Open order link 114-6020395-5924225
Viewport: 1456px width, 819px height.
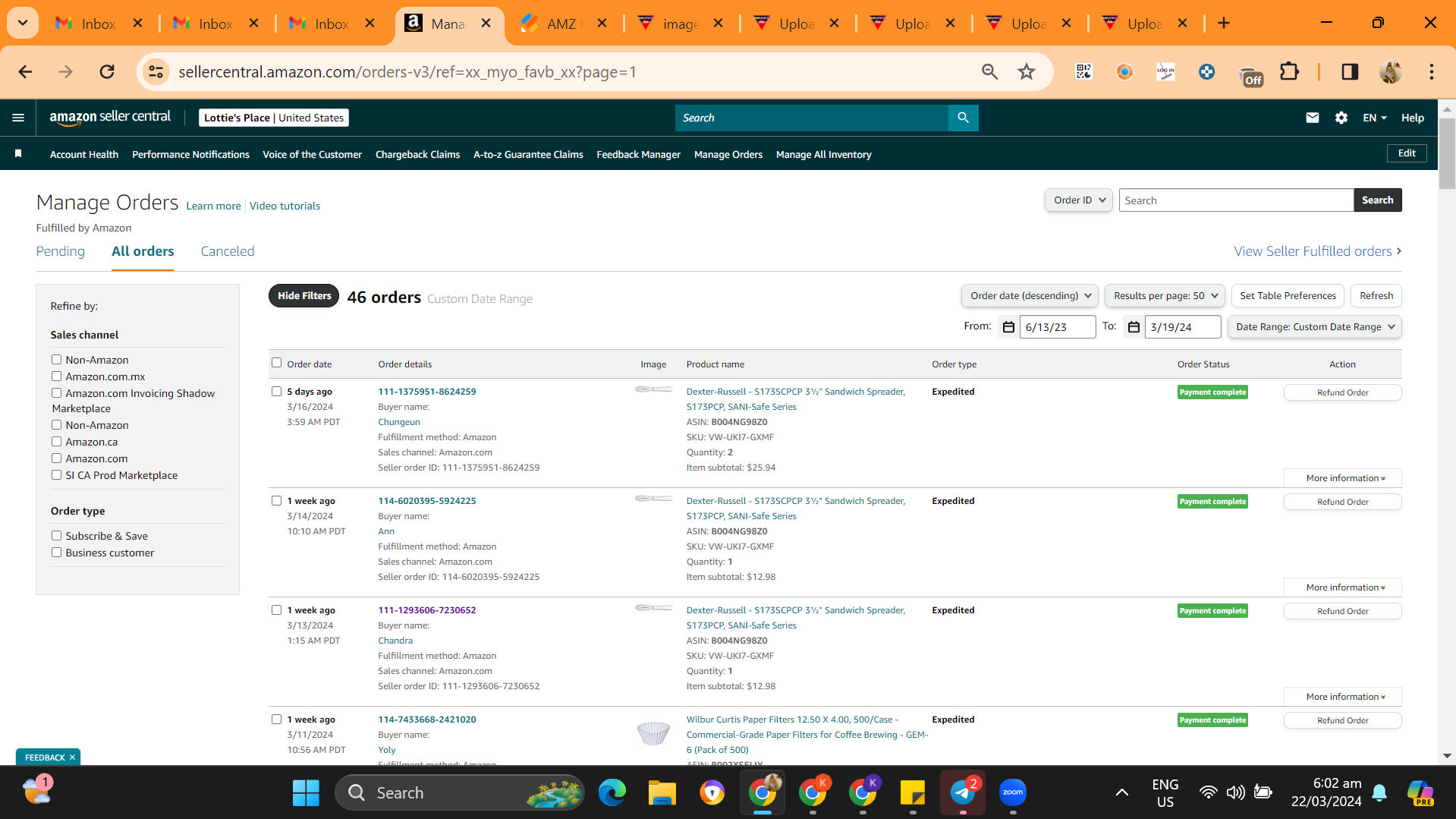coord(427,501)
